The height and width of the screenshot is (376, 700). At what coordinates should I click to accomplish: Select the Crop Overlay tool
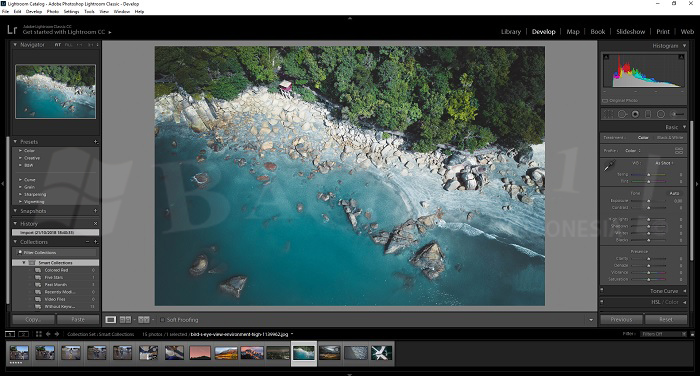(608, 114)
